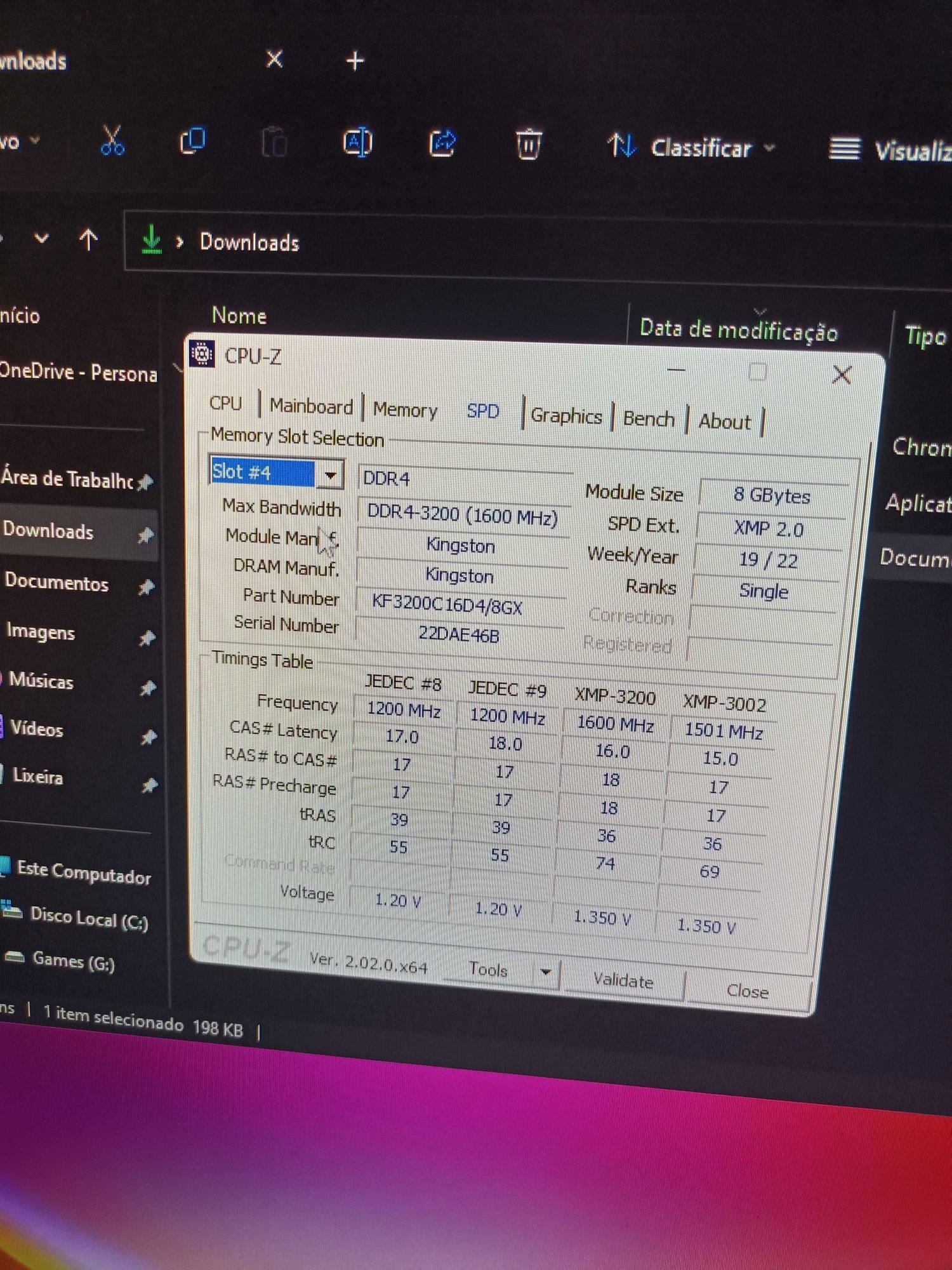Click the XMP-3200 column header
Image resolution: width=952 pixels, height=1270 pixels.
pos(615,697)
